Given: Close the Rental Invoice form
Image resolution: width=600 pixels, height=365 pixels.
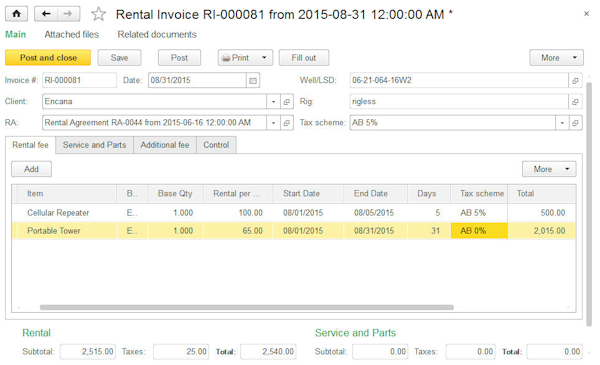Looking at the screenshot, I should point(586,14).
